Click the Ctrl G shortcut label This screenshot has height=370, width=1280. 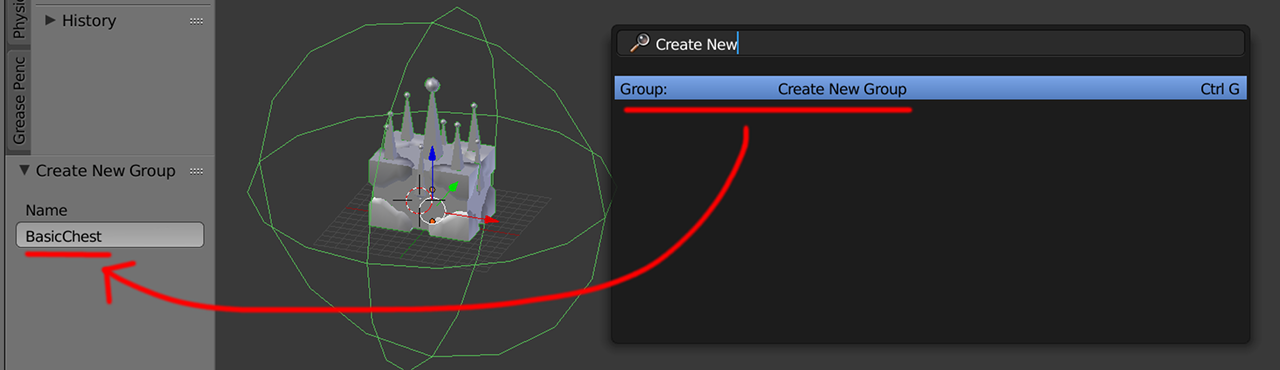click(1220, 89)
